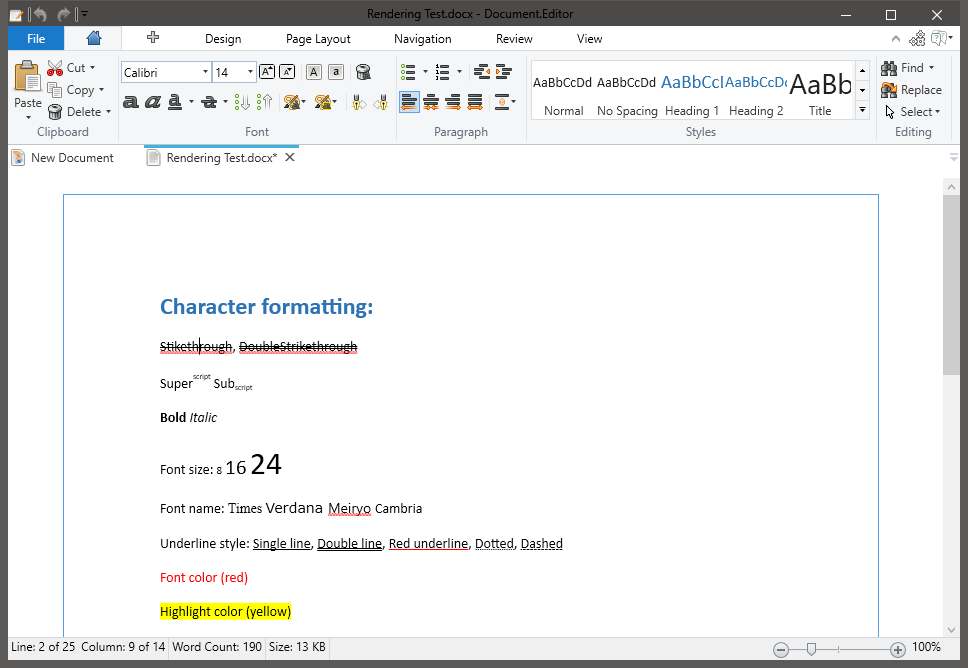The height and width of the screenshot is (668, 968).
Task: Click increase indent icon
Action: (x=504, y=72)
